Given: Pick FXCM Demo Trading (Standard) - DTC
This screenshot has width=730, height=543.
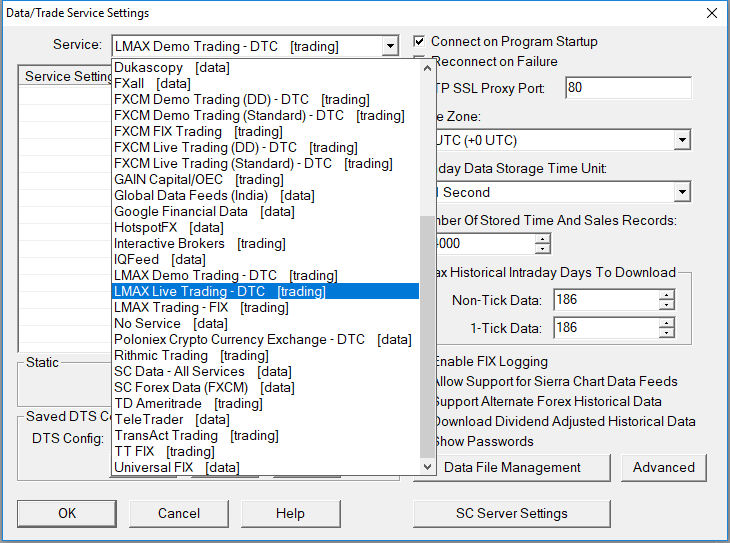Looking at the screenshot, I should click(265, 115).
